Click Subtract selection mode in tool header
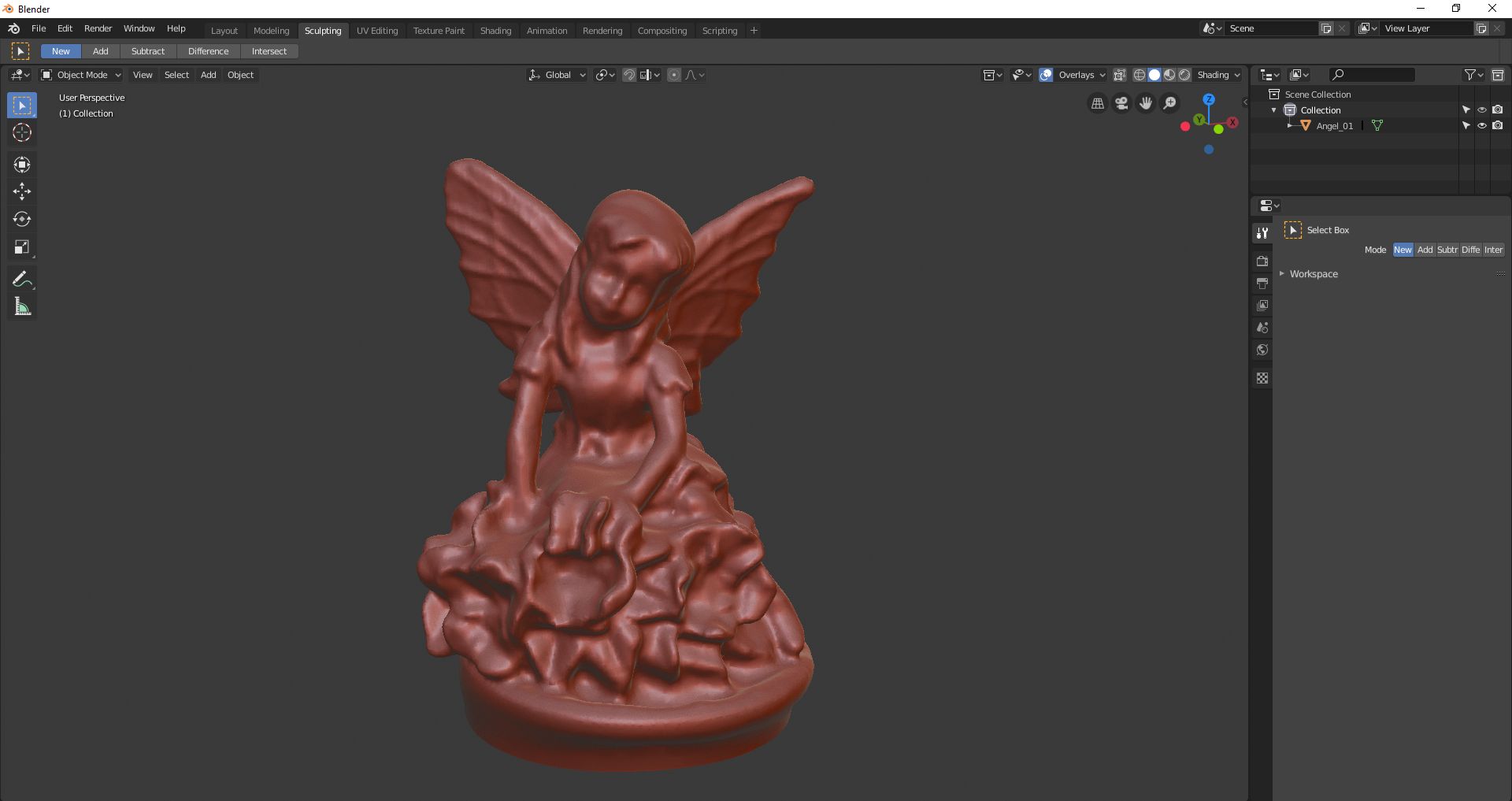This screenshot has width=1512, height=801. tap(148, 51)
